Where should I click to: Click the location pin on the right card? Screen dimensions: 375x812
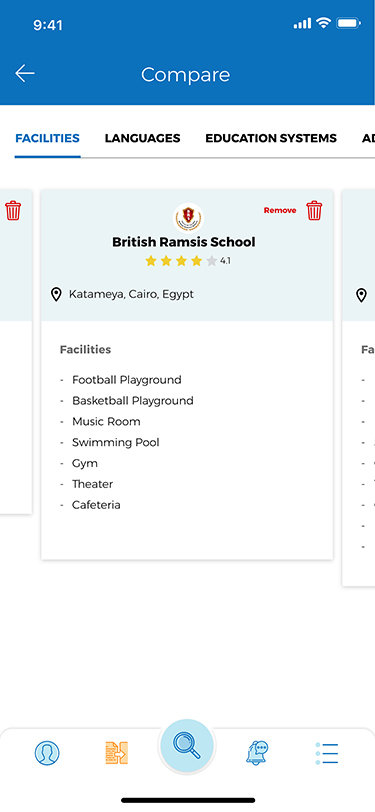(x=362, y=295)
